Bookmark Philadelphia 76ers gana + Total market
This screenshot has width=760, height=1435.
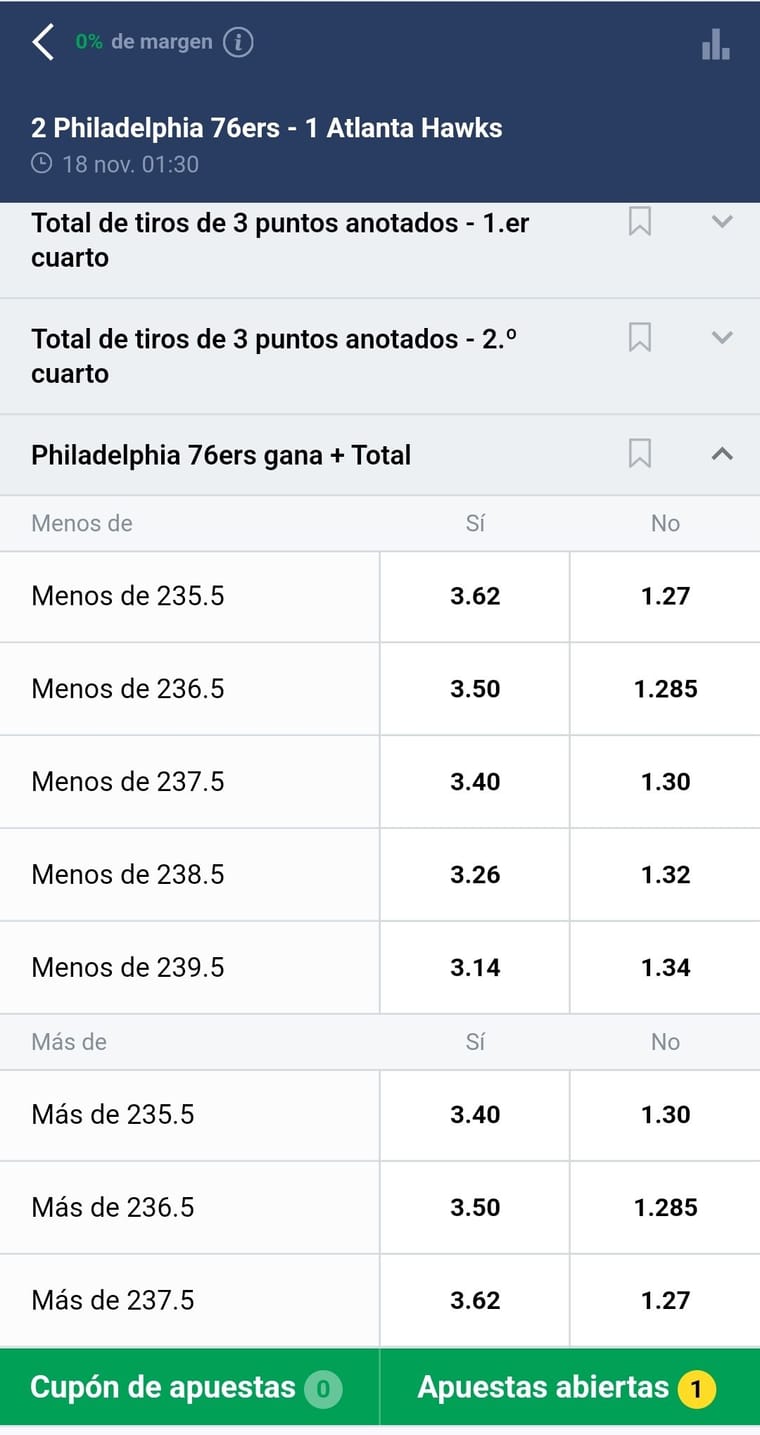(640, 454)
